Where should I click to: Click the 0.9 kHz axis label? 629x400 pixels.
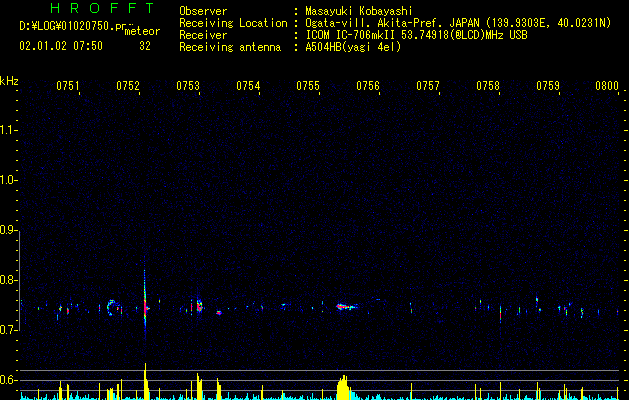[x=8, y=230]
